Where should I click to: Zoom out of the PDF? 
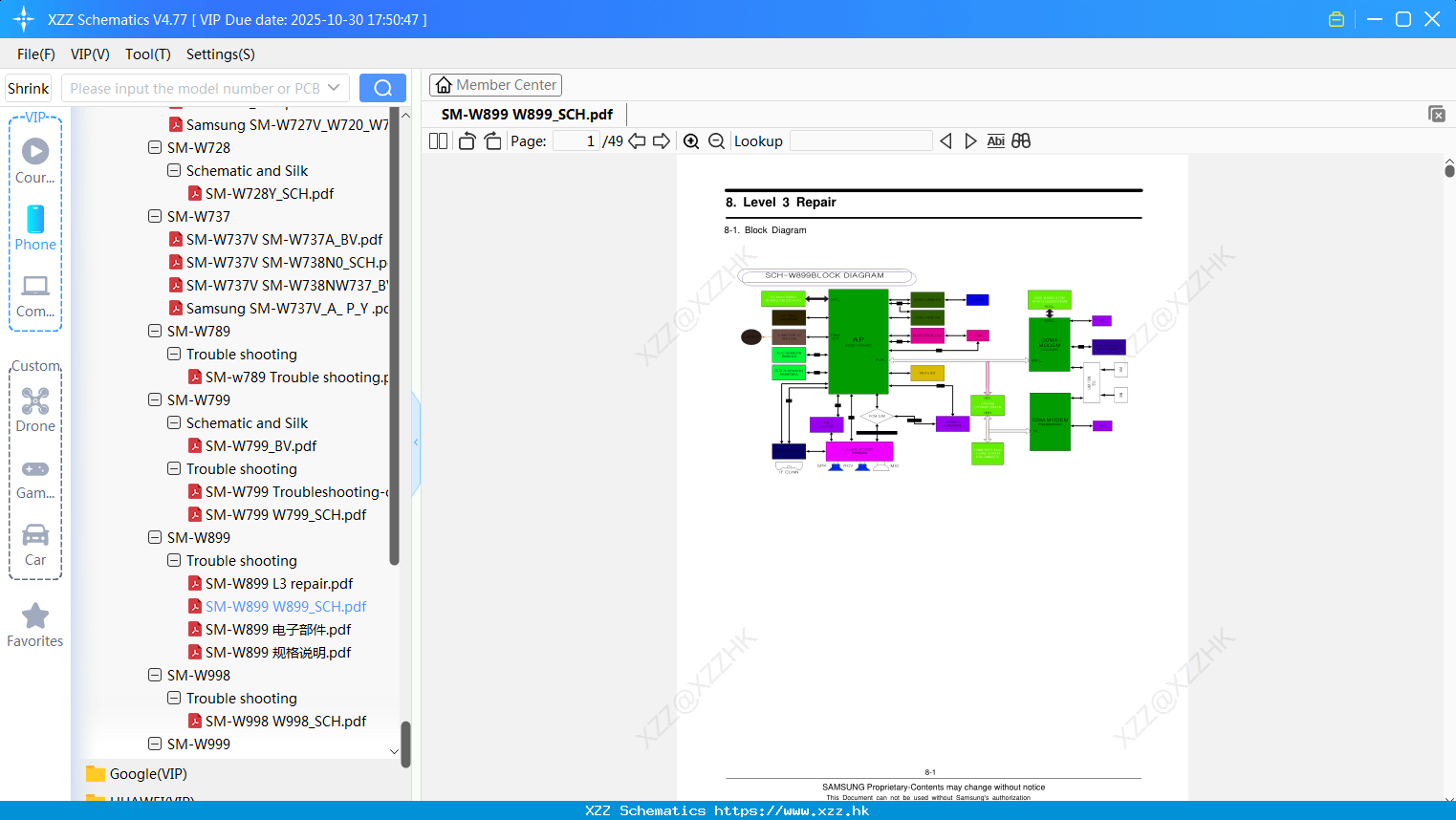pos(716,141)
